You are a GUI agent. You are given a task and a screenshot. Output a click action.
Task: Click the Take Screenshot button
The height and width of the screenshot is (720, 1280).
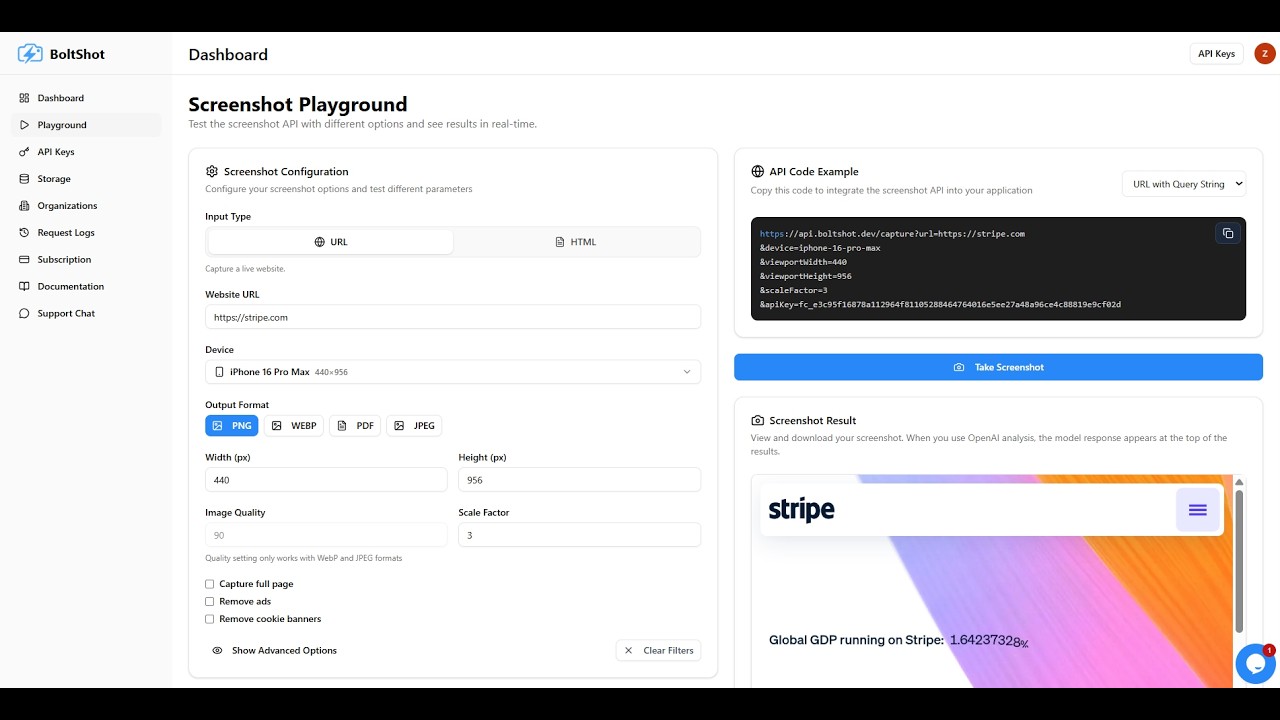pos(998,367)
